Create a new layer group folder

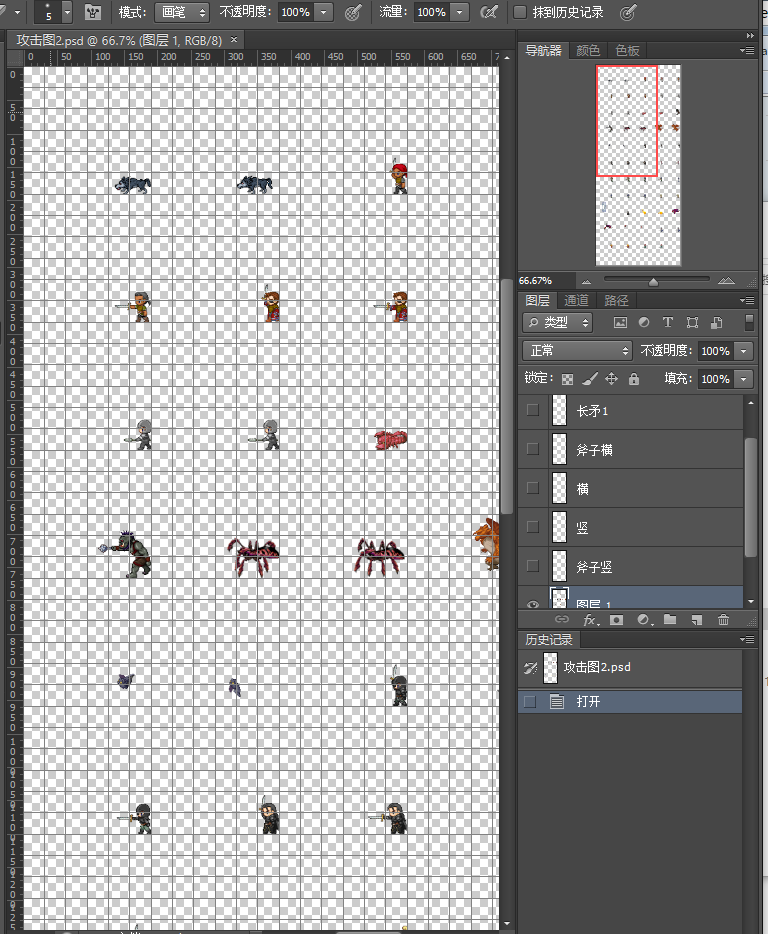pyautogui.click(x=670, y=619)
